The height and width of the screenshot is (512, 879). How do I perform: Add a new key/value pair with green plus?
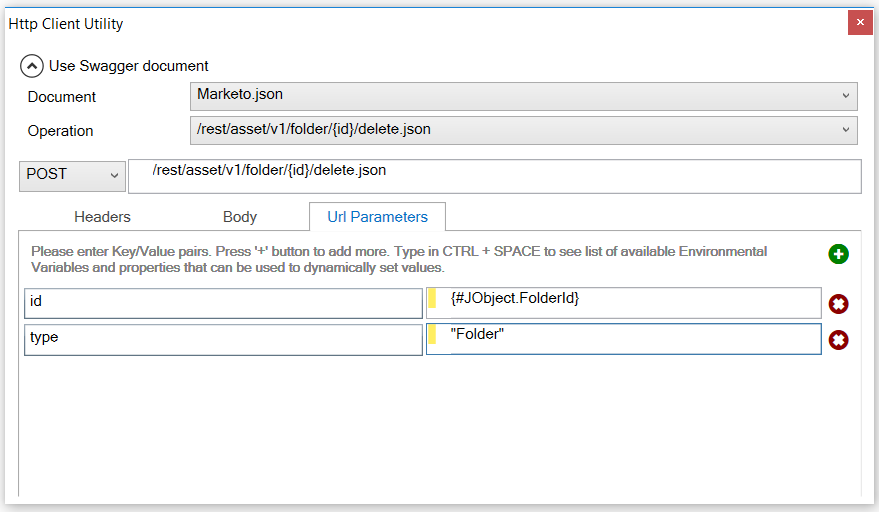pyautogui.click(x=838, y=254)
